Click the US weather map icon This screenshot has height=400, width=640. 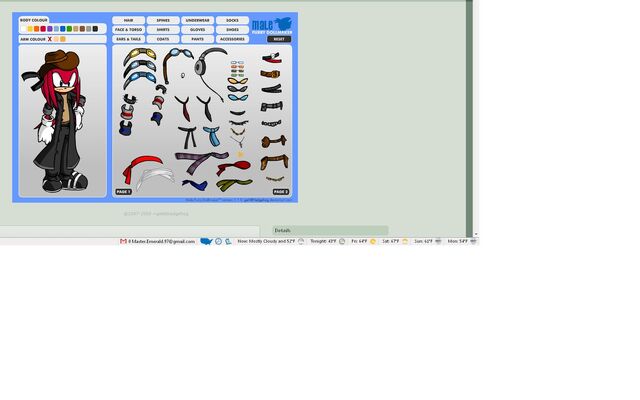tap(206, 241)
